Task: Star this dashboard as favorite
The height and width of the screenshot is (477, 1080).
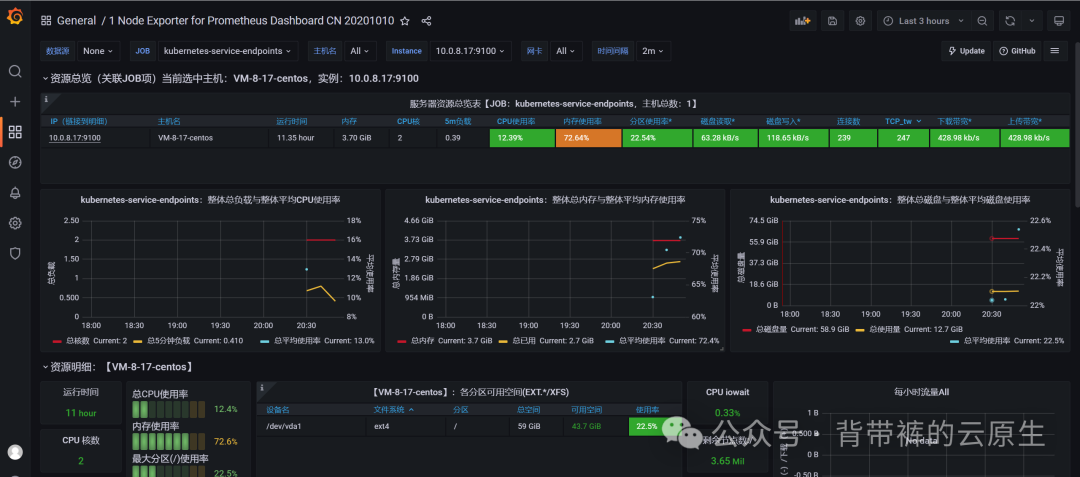Action: click(405, 21)
